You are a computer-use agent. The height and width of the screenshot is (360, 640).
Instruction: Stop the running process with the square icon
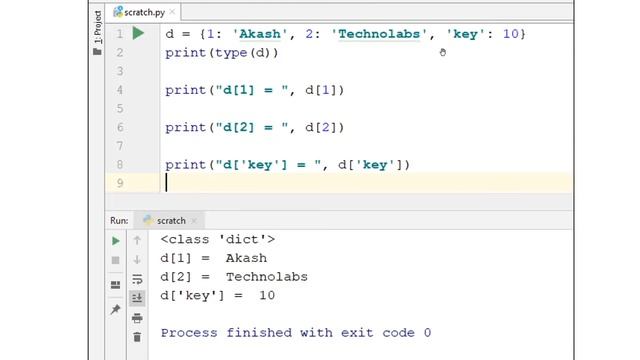pyautogui.click(x=116, y=260)
